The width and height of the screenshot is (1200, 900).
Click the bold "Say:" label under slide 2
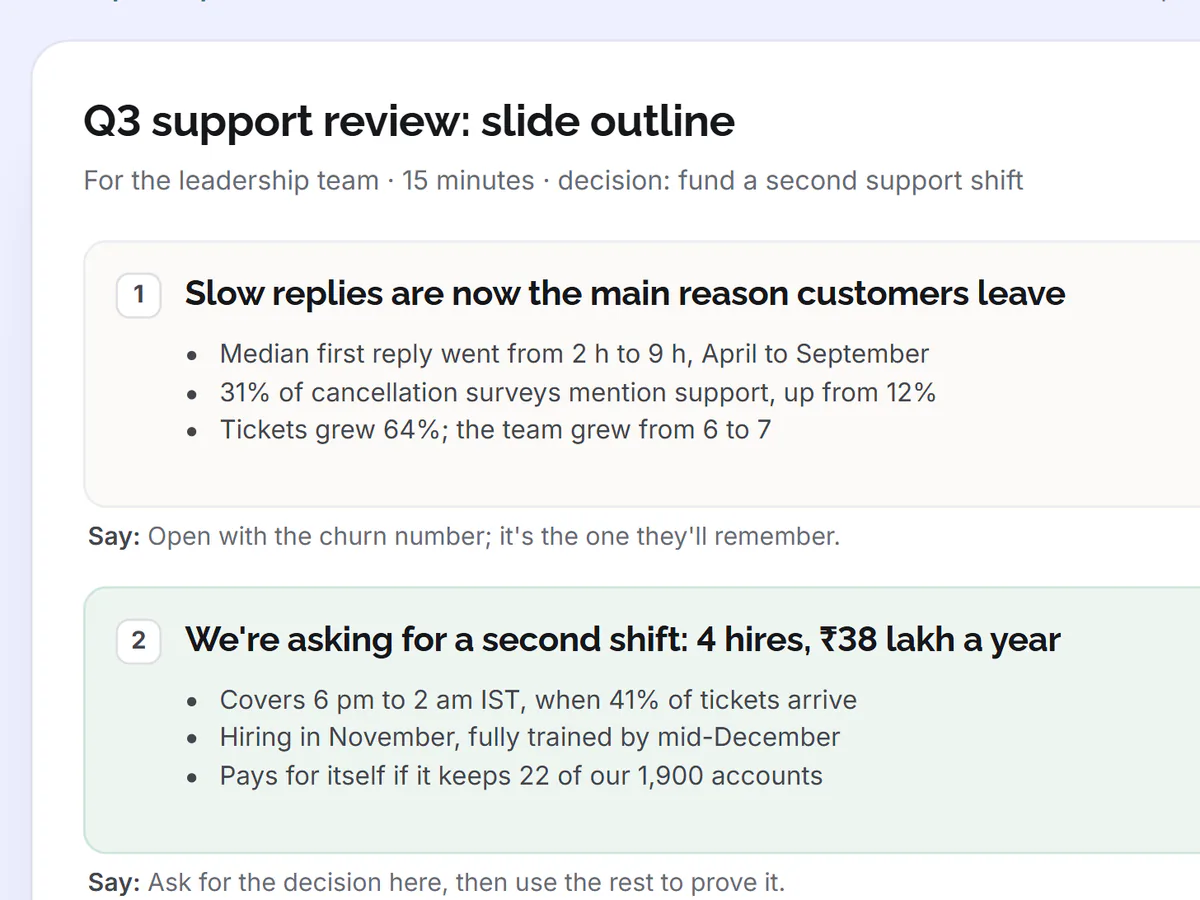coord(114,883)
